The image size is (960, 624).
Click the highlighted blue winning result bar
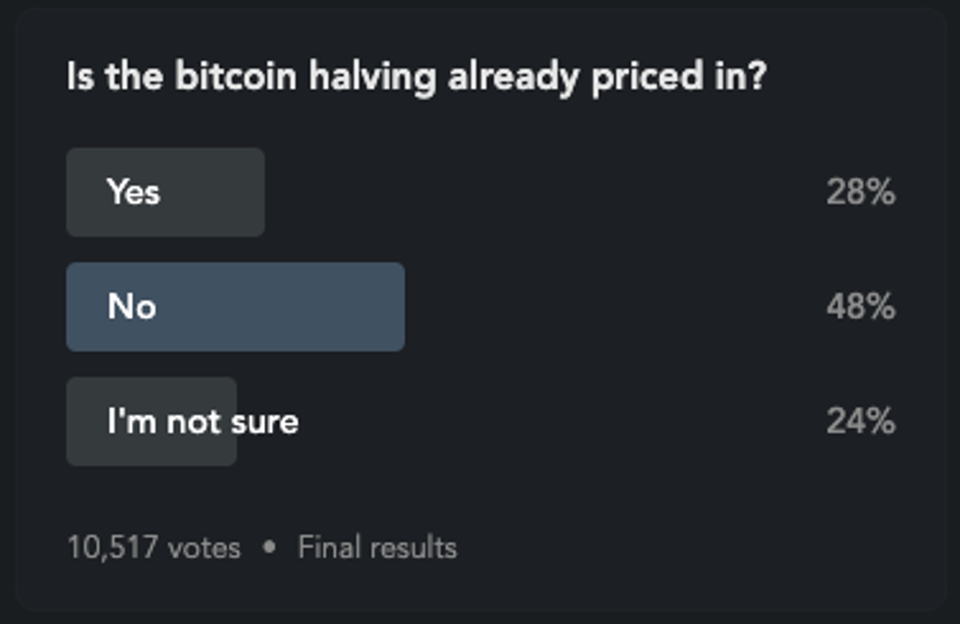tap(235, 306)
